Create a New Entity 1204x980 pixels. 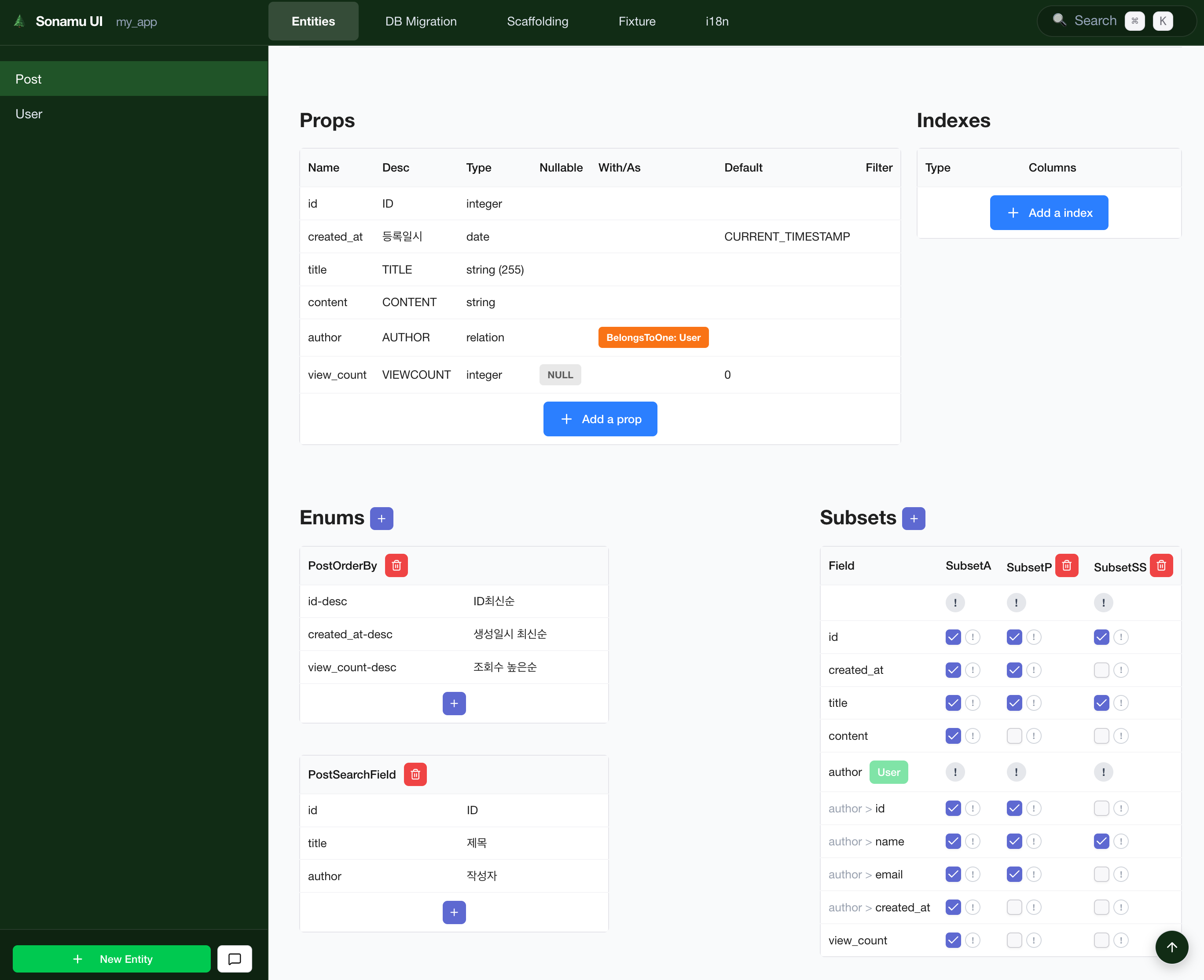tap(112, 958)
